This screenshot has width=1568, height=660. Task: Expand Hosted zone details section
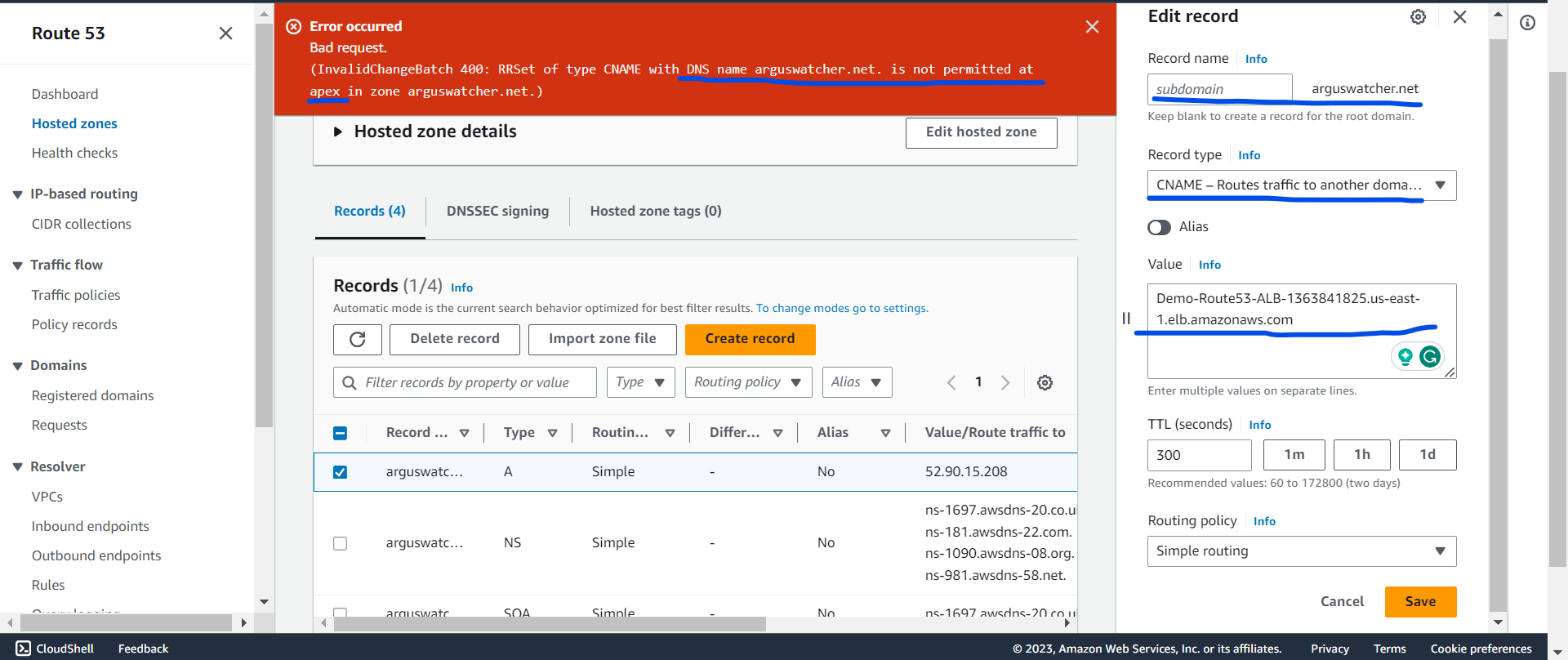click(x=337, y=132)
